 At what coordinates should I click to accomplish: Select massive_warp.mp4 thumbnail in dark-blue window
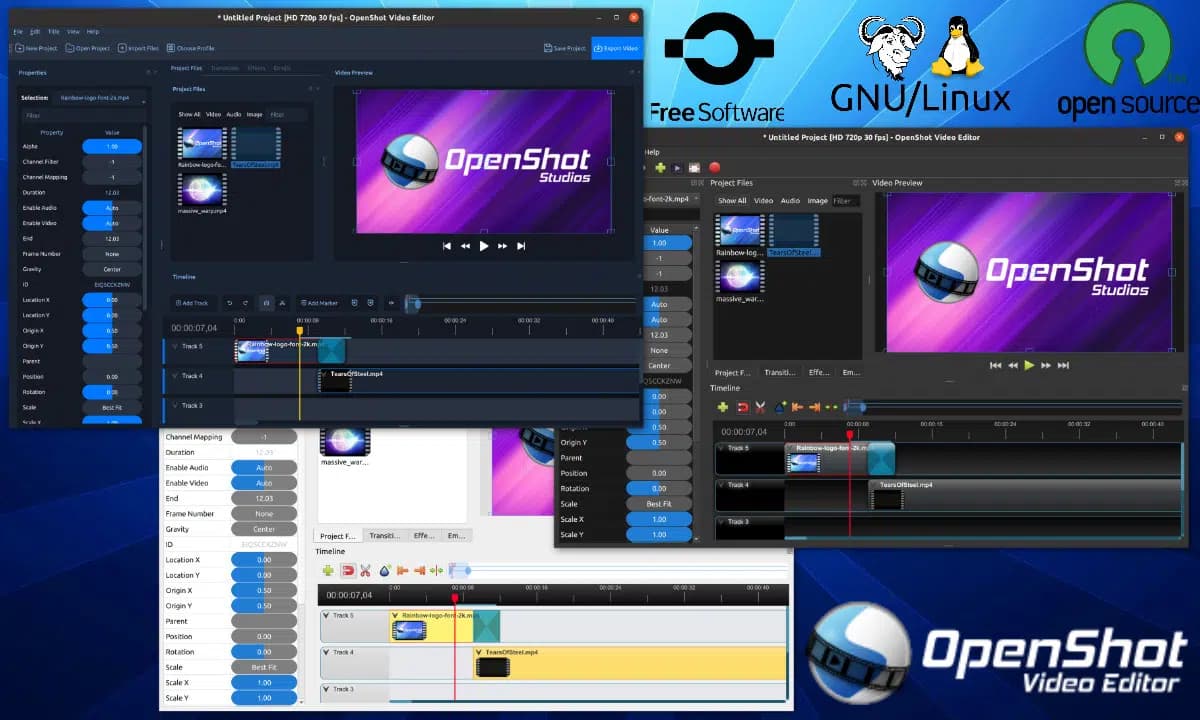point(202,189)
